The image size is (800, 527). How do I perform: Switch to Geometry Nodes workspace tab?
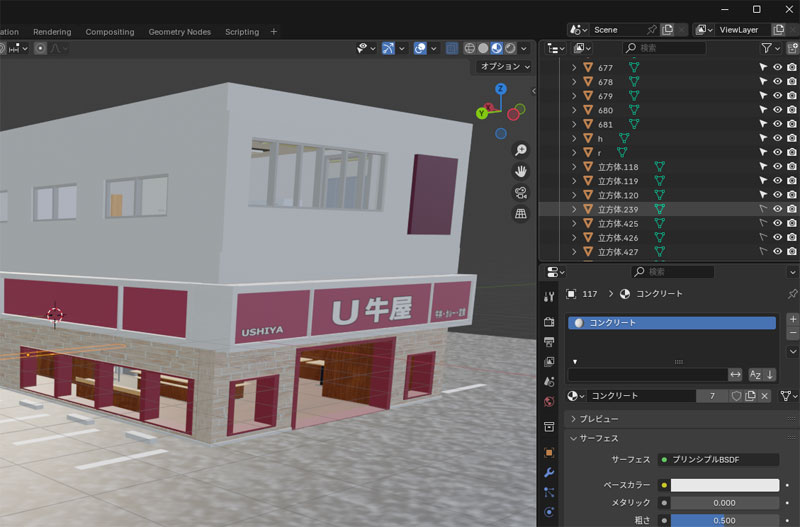pyautogui.click(x=180, y=32)
